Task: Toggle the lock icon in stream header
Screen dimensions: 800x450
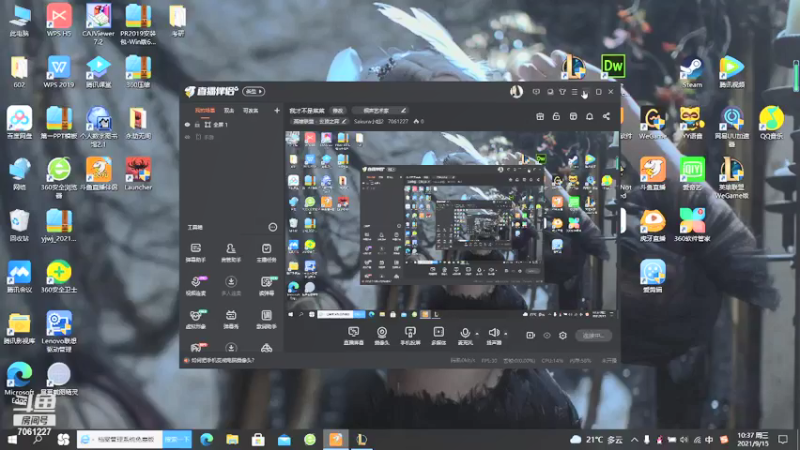Action: tap(556, 116)
